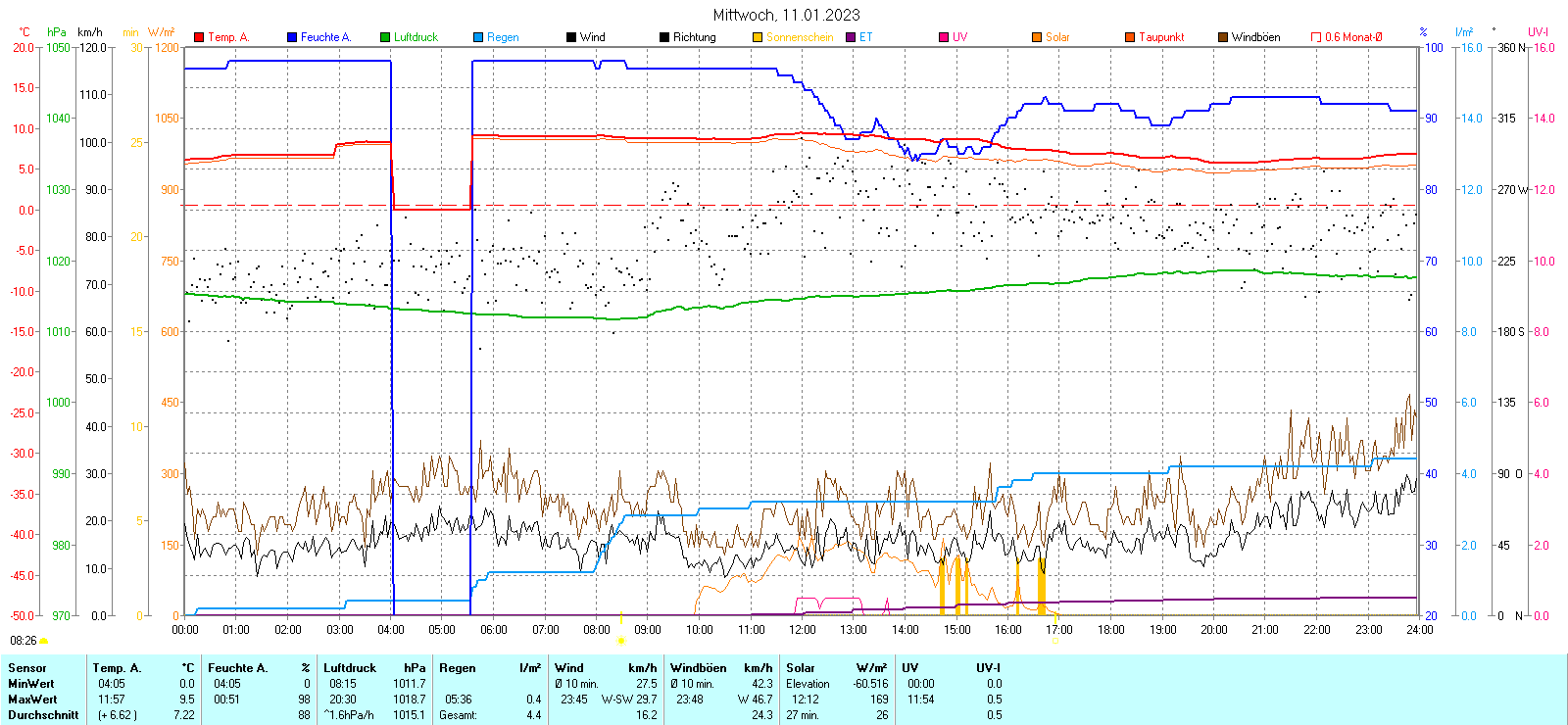Click the sunrise sun icon below the time axis
This screenshot has width=1568, height=725.
pyautogui.click(x=621, y=641)
